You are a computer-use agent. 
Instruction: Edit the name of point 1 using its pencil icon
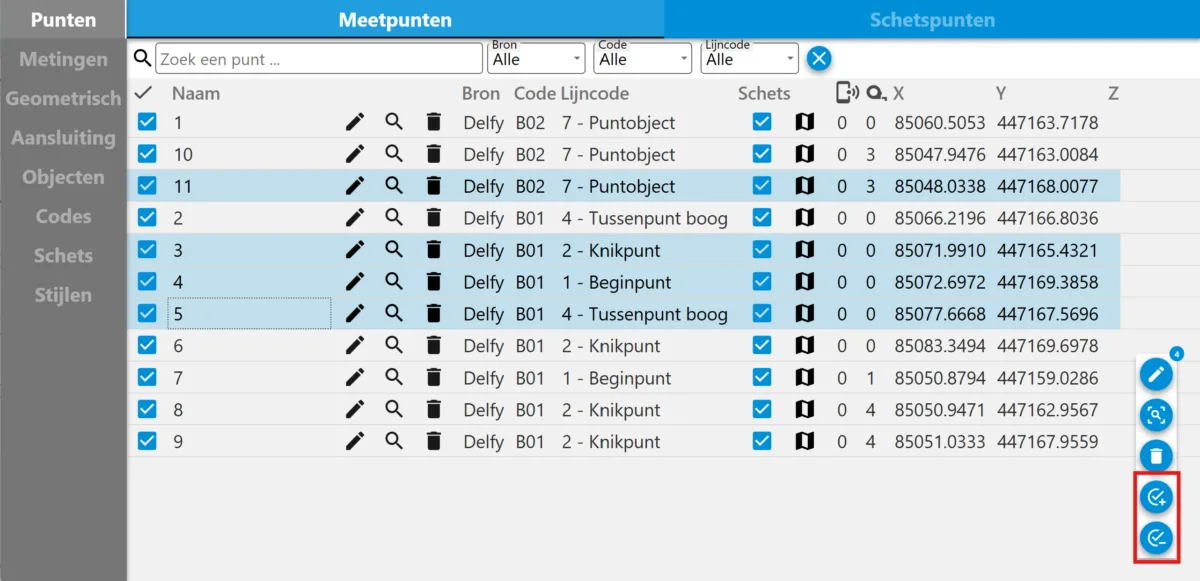point(354,122)
